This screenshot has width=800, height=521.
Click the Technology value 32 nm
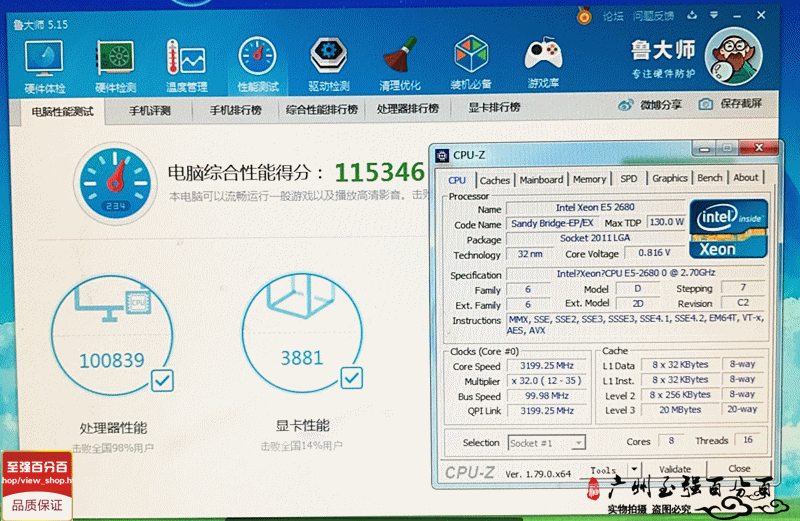point(530,254)
